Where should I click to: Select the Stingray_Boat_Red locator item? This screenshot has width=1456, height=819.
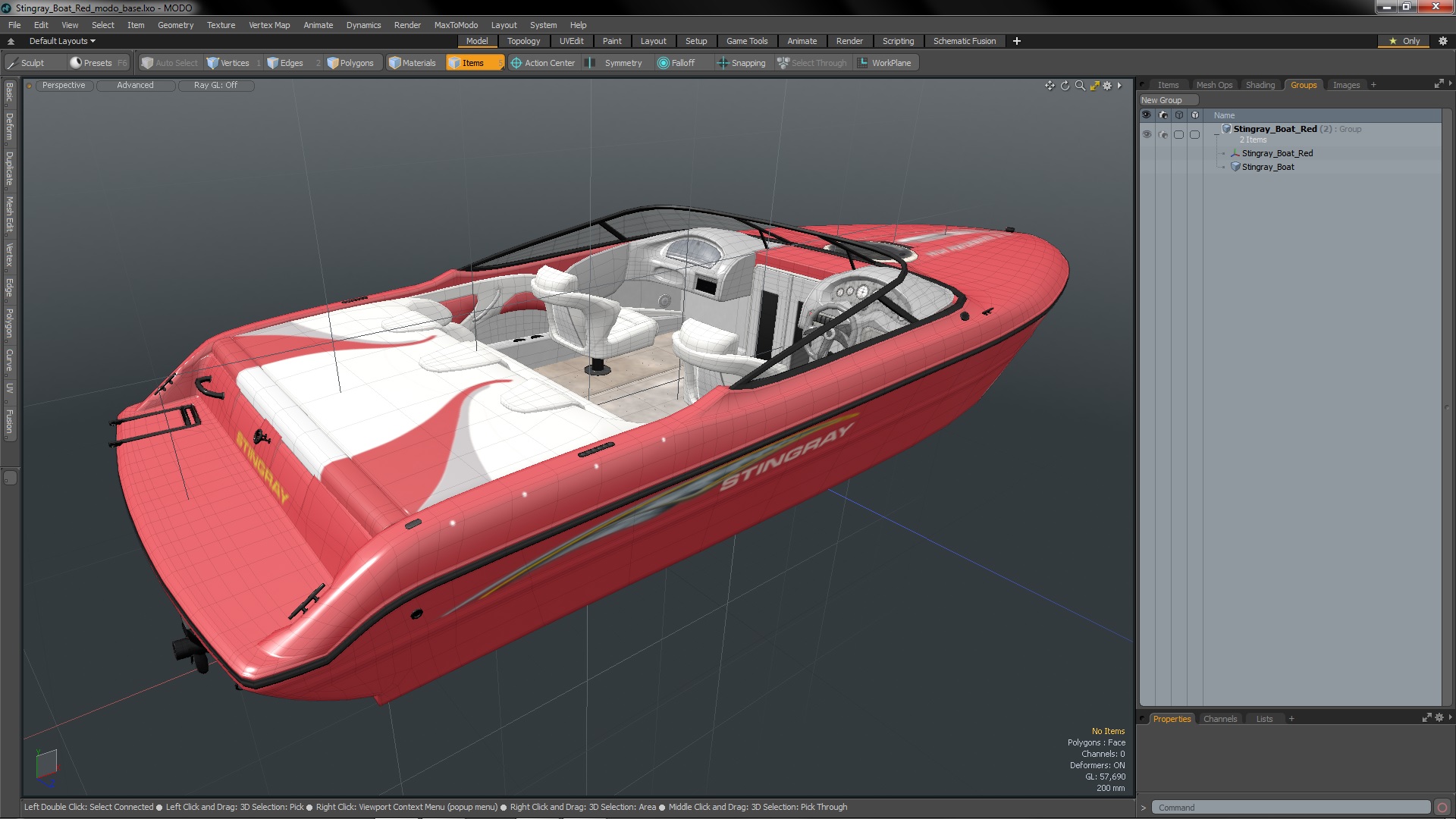(1277, 153)
